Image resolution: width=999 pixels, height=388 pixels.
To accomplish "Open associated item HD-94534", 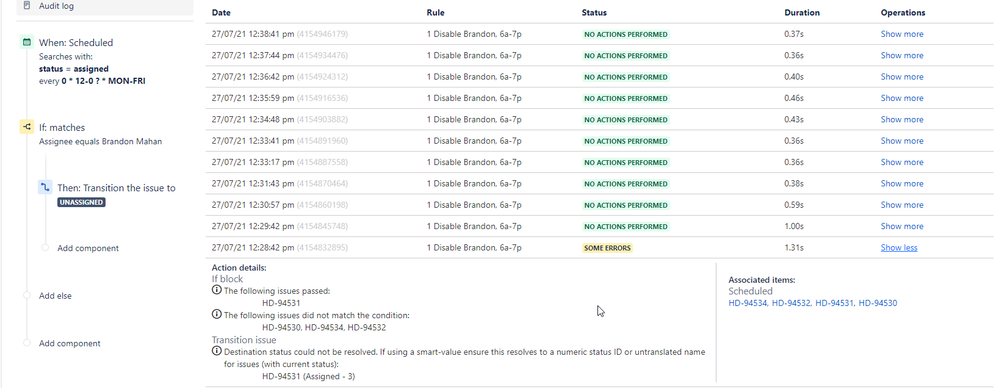I will click(747, 303).
